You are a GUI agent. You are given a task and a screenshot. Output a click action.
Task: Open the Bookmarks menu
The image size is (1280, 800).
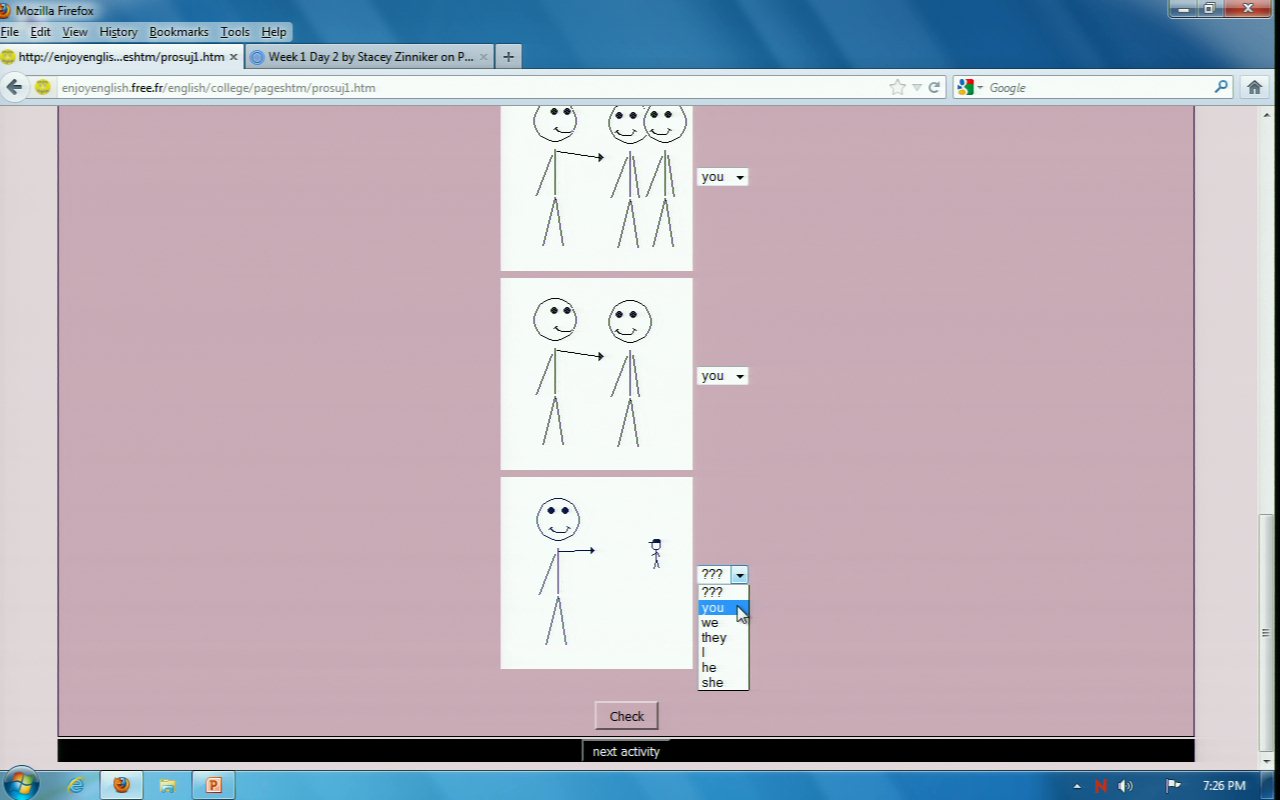point(178,32)
